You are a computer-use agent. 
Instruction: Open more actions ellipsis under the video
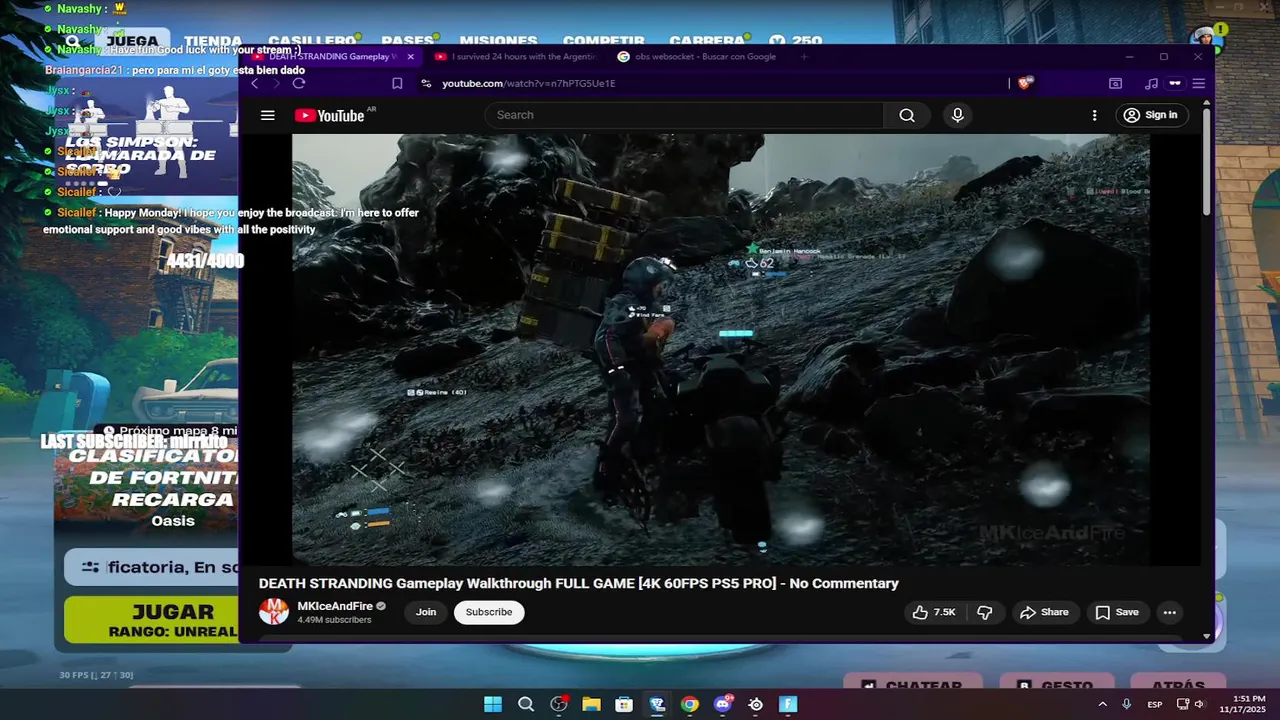1169,612
